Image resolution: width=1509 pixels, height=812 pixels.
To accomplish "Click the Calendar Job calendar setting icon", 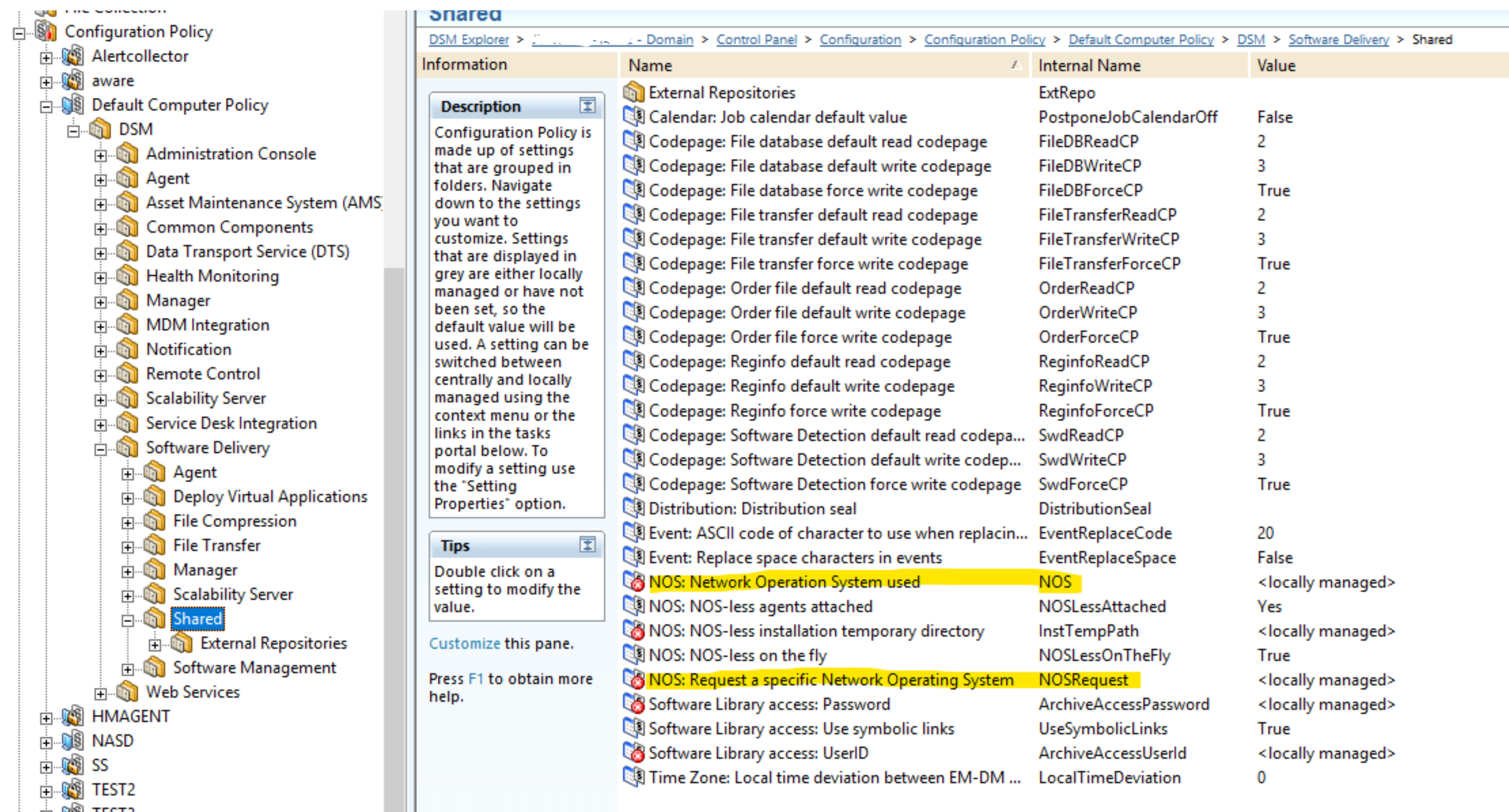I will coord(633,117).
